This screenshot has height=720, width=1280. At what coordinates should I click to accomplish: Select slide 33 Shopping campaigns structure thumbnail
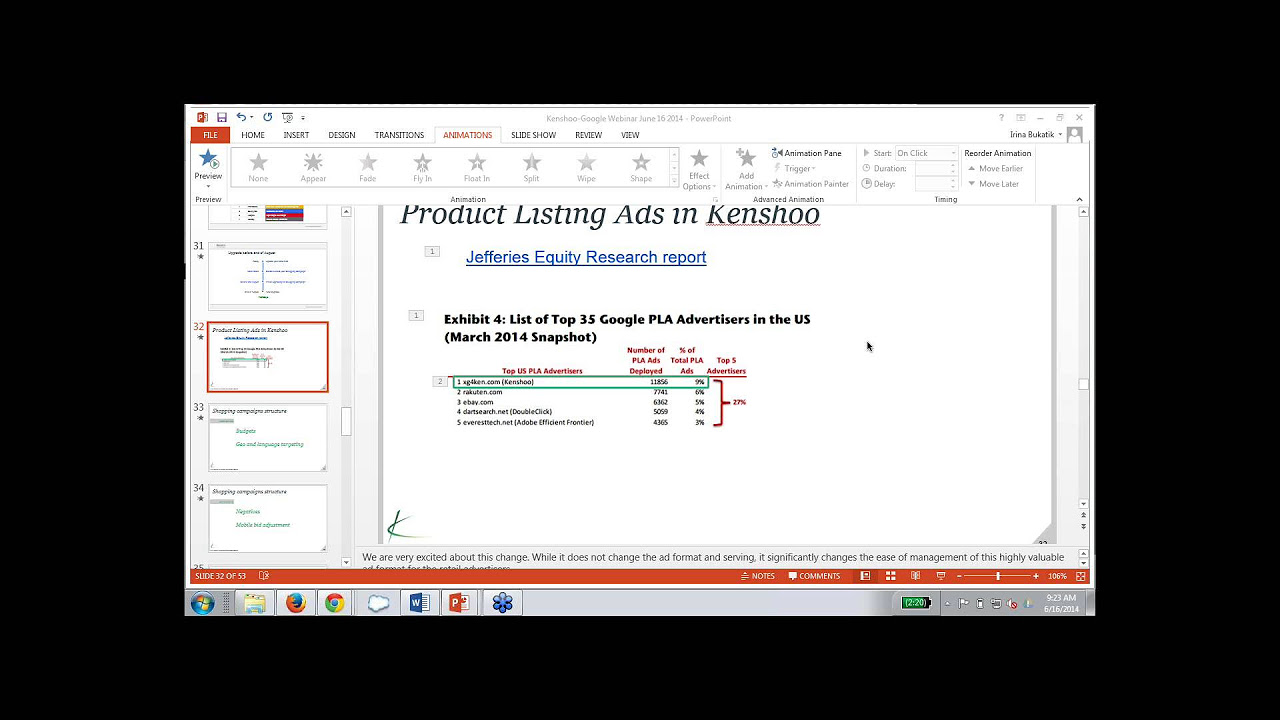[267, 437]
